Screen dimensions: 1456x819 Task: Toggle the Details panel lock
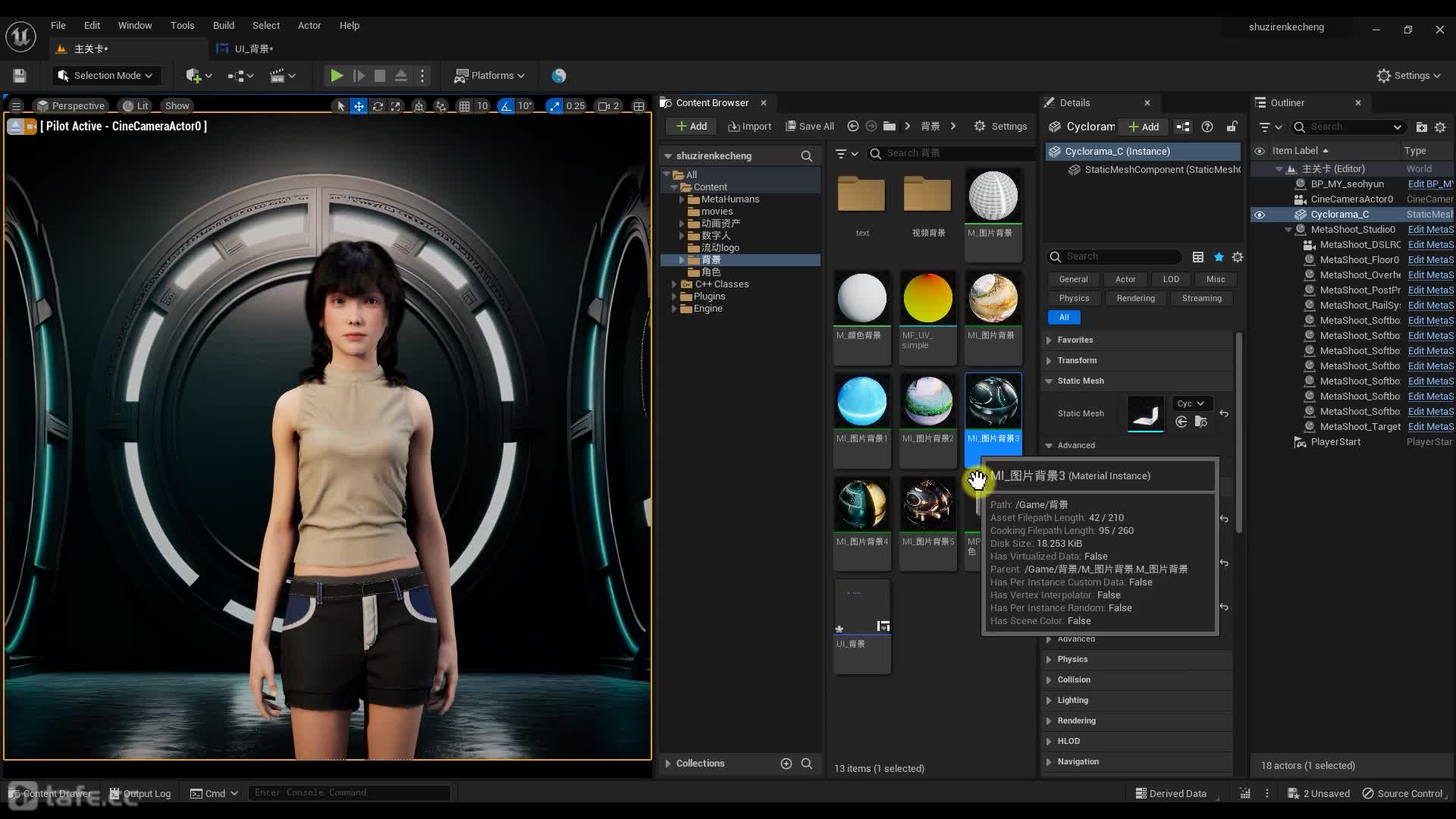[1232, 127]
